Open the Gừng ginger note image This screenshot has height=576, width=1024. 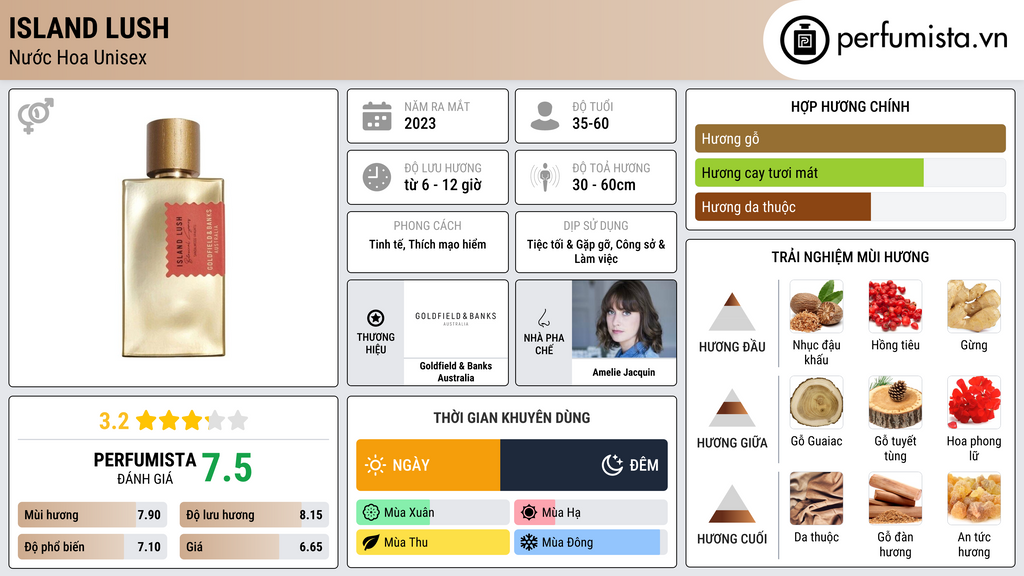point(974,306)
